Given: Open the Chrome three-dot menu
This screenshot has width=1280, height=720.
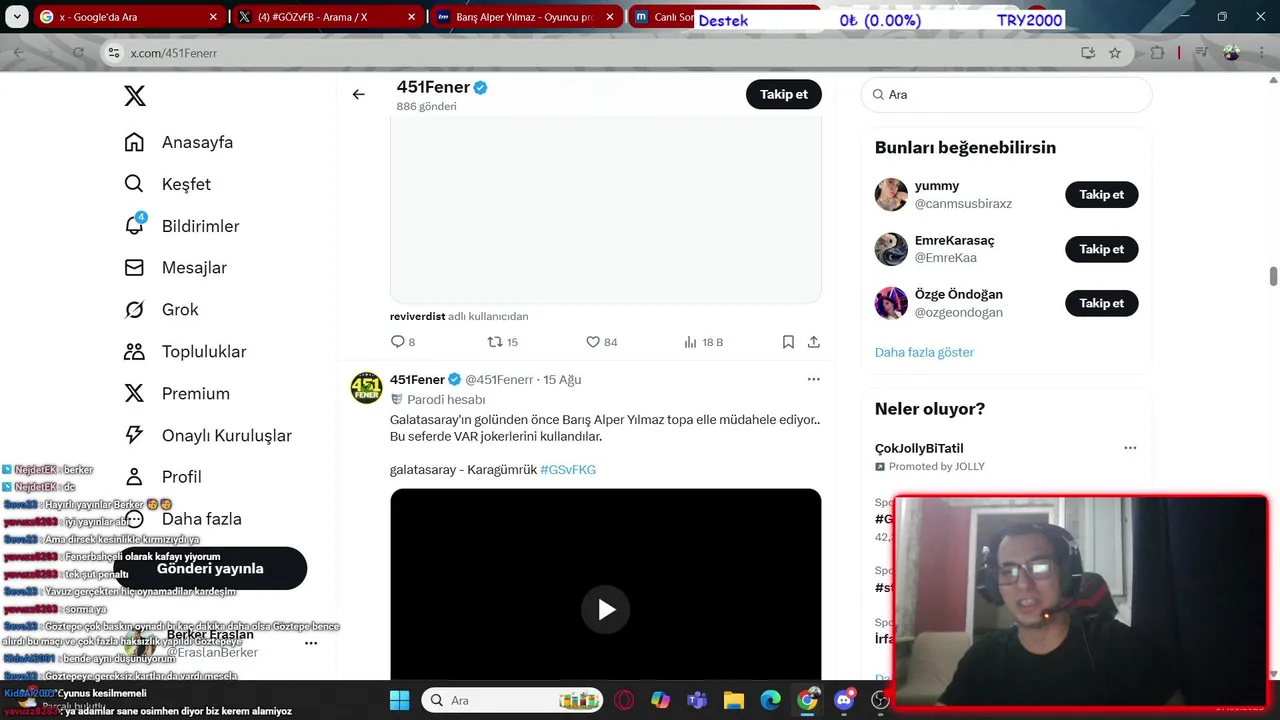Looking at the screenshot, I should (1261, 53).
